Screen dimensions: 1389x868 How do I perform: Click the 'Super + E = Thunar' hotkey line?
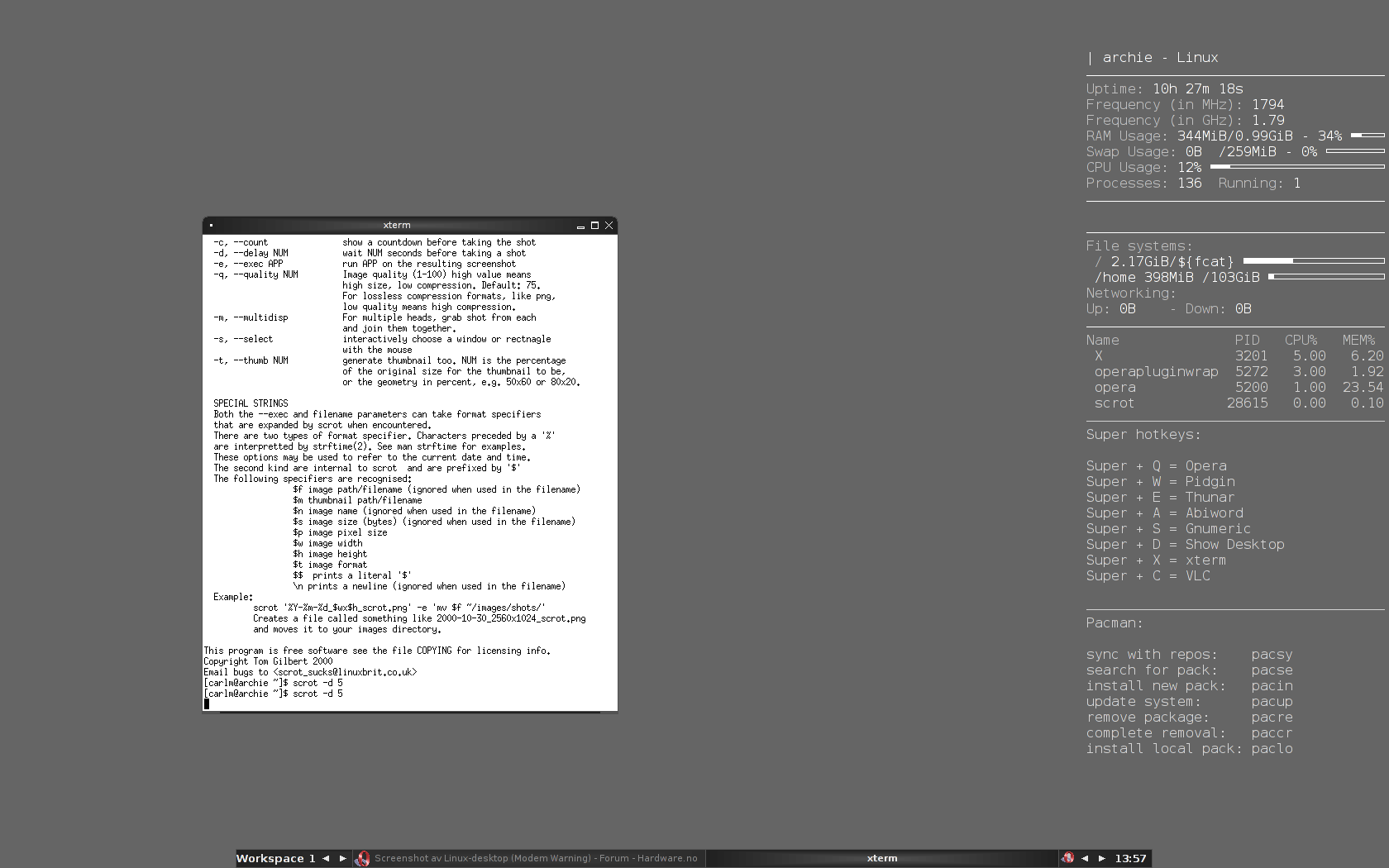click(x=1160, y=498)
